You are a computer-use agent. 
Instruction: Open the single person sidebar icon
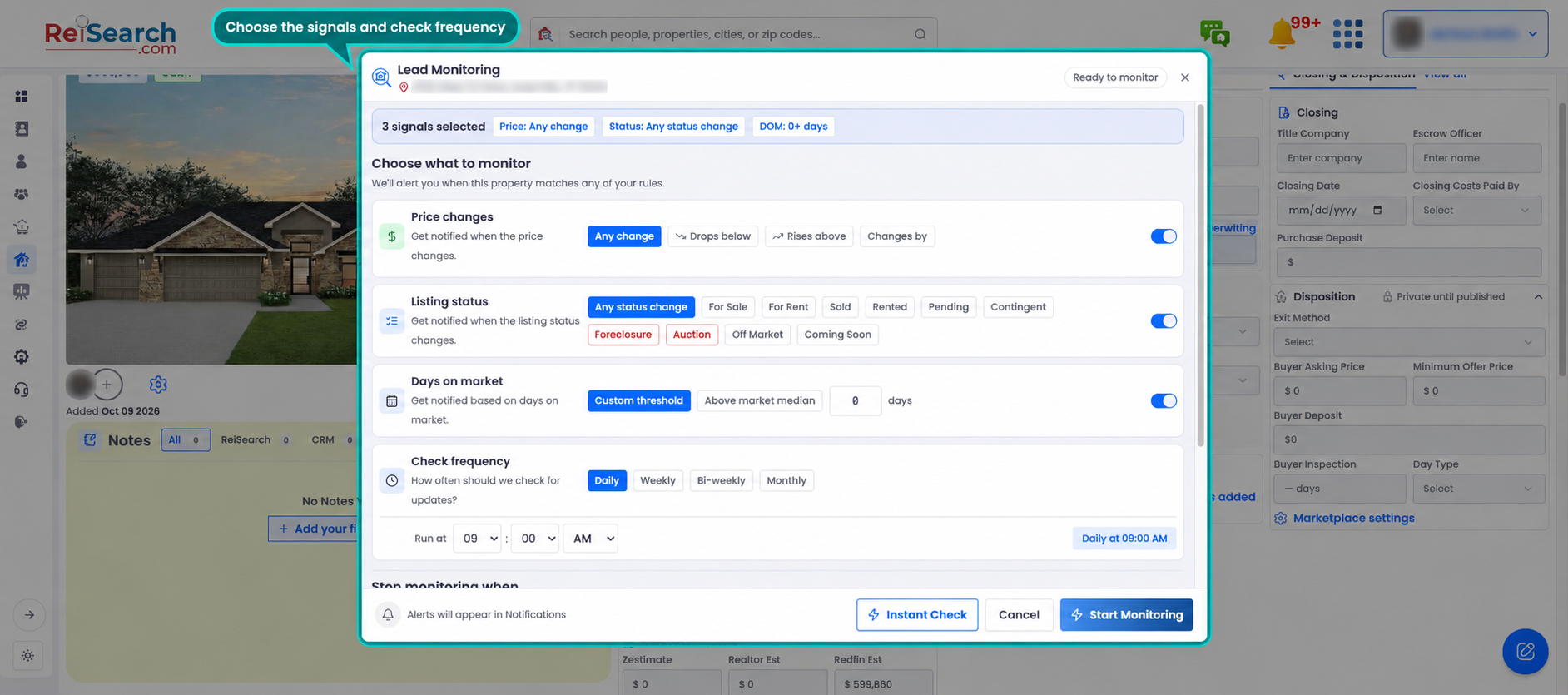click(x=22, y=161)
